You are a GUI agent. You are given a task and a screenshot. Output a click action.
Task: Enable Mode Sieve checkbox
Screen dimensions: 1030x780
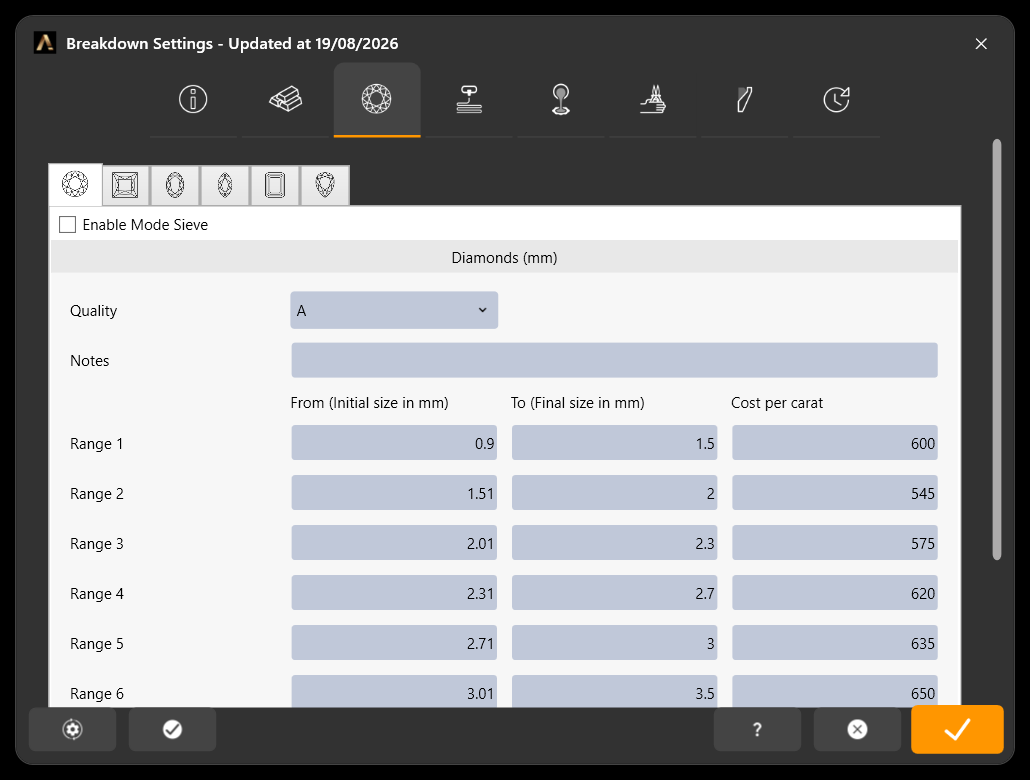tap(68, 225)
